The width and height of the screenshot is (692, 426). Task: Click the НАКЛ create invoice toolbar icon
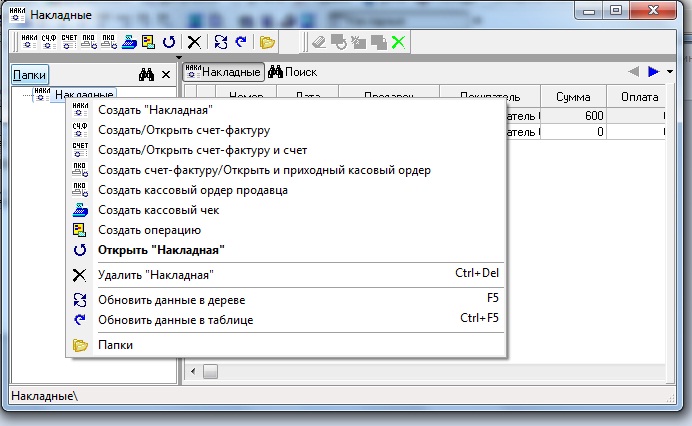pos(29,42)
